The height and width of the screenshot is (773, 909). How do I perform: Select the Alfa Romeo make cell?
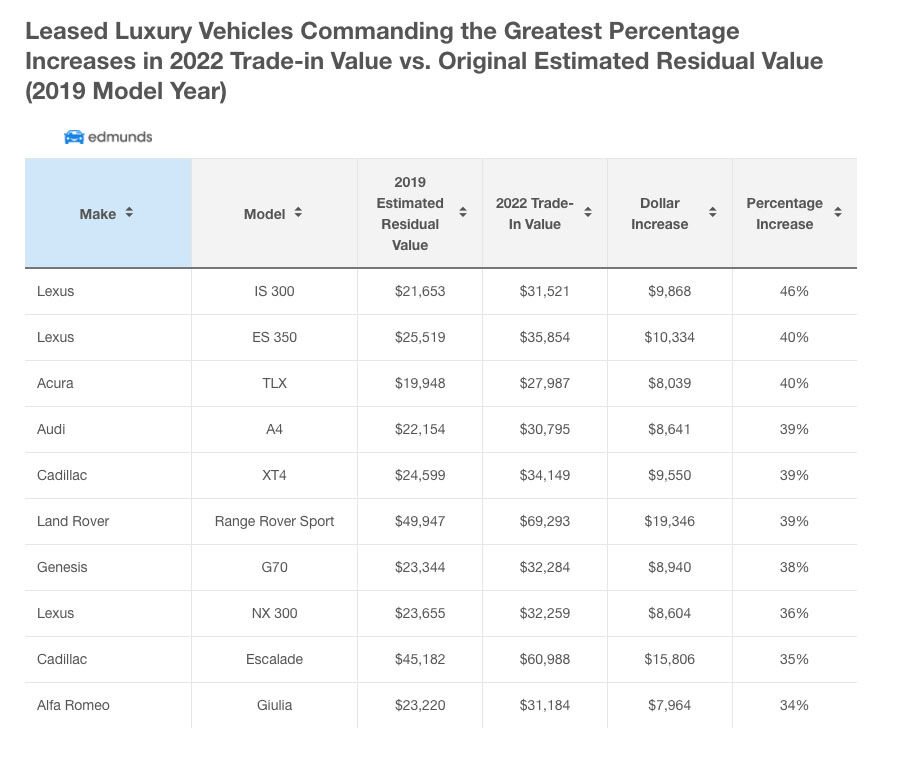(73, 705)
